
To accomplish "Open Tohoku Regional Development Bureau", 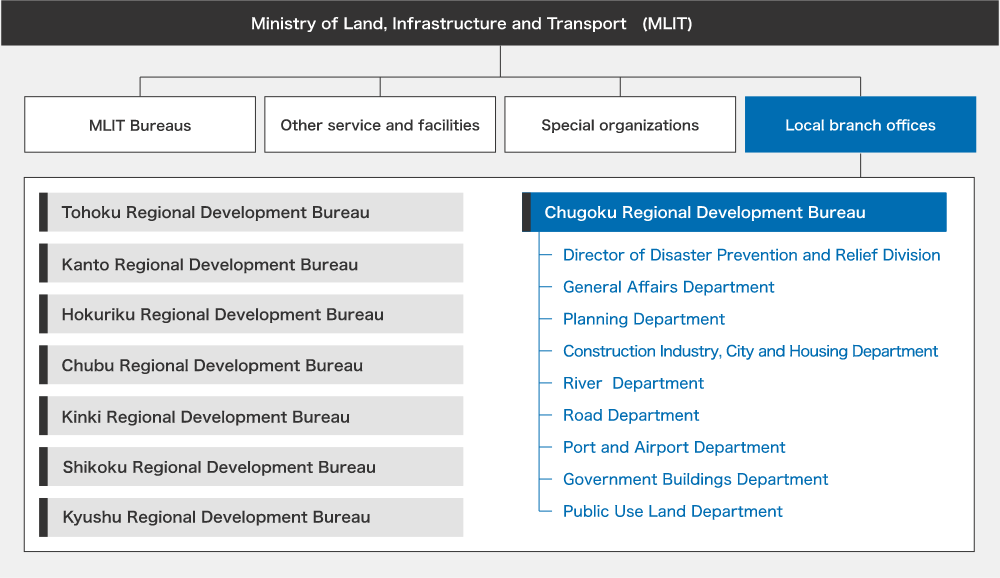I will coord(251,212).
